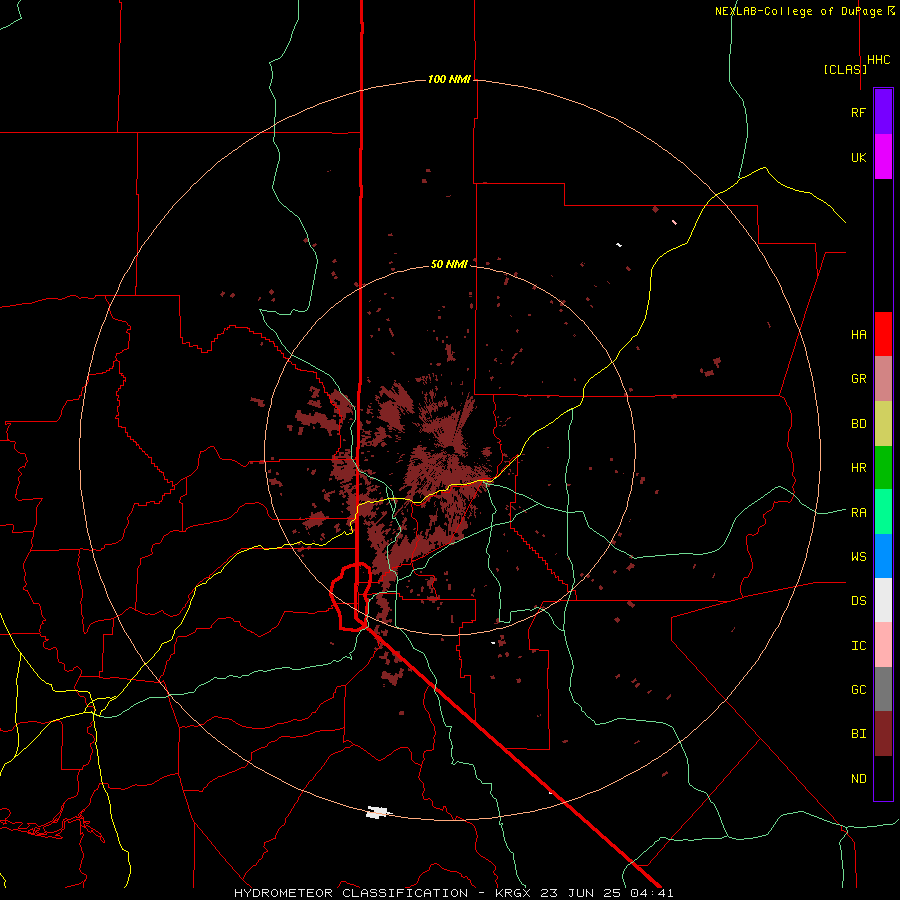Viewport: 900px width, 900px height.
Task: Click the IC pink legend swatch
Action: (883, 645)
